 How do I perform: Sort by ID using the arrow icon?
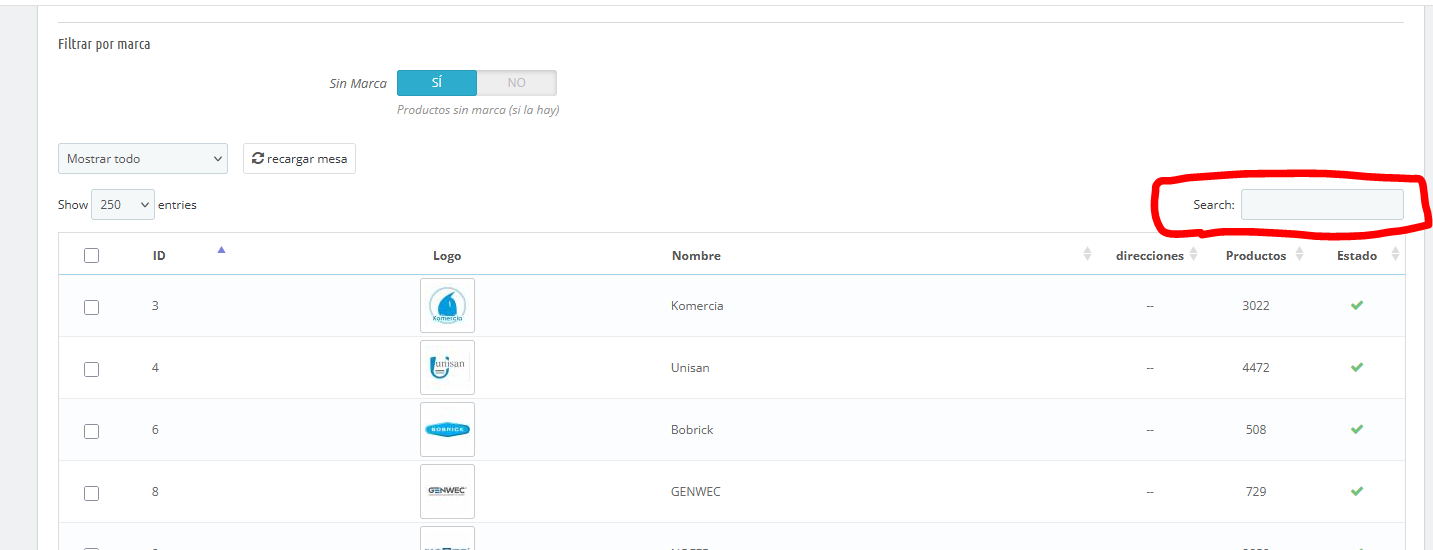[221, 250]
